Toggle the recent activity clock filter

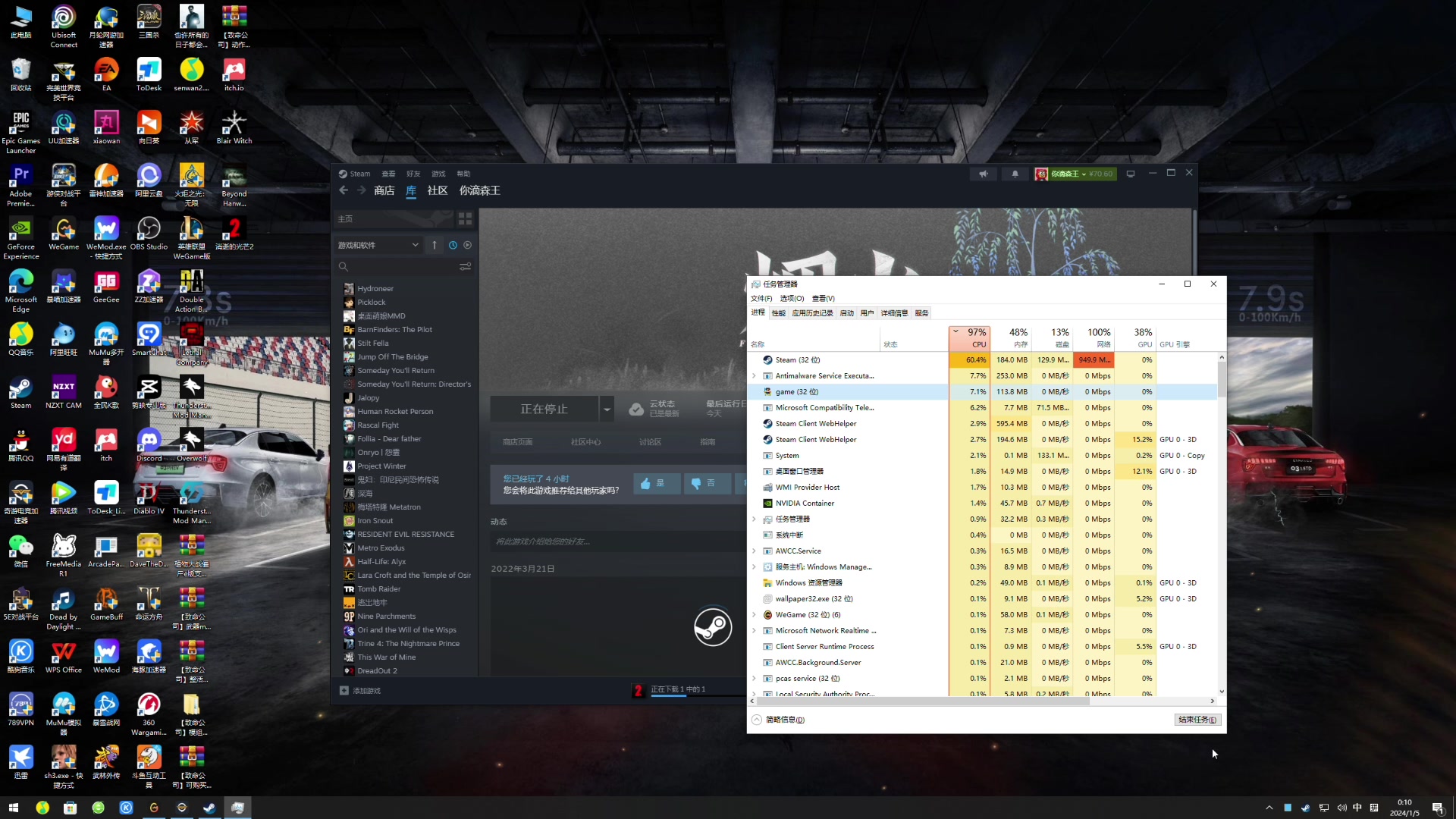click(x=453, y=245)
